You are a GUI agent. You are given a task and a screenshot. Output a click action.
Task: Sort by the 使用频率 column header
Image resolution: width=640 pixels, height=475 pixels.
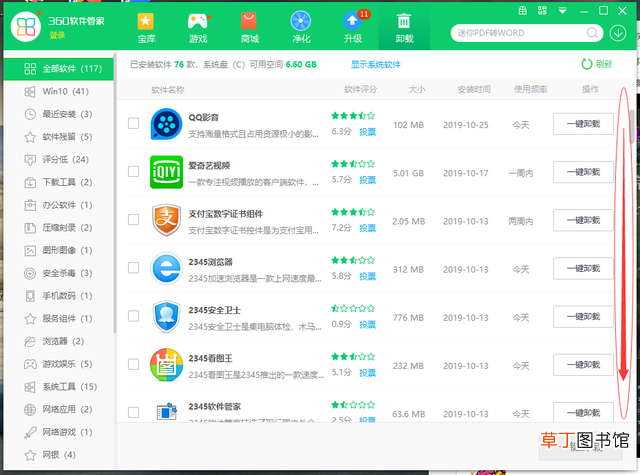coord(530,89)
